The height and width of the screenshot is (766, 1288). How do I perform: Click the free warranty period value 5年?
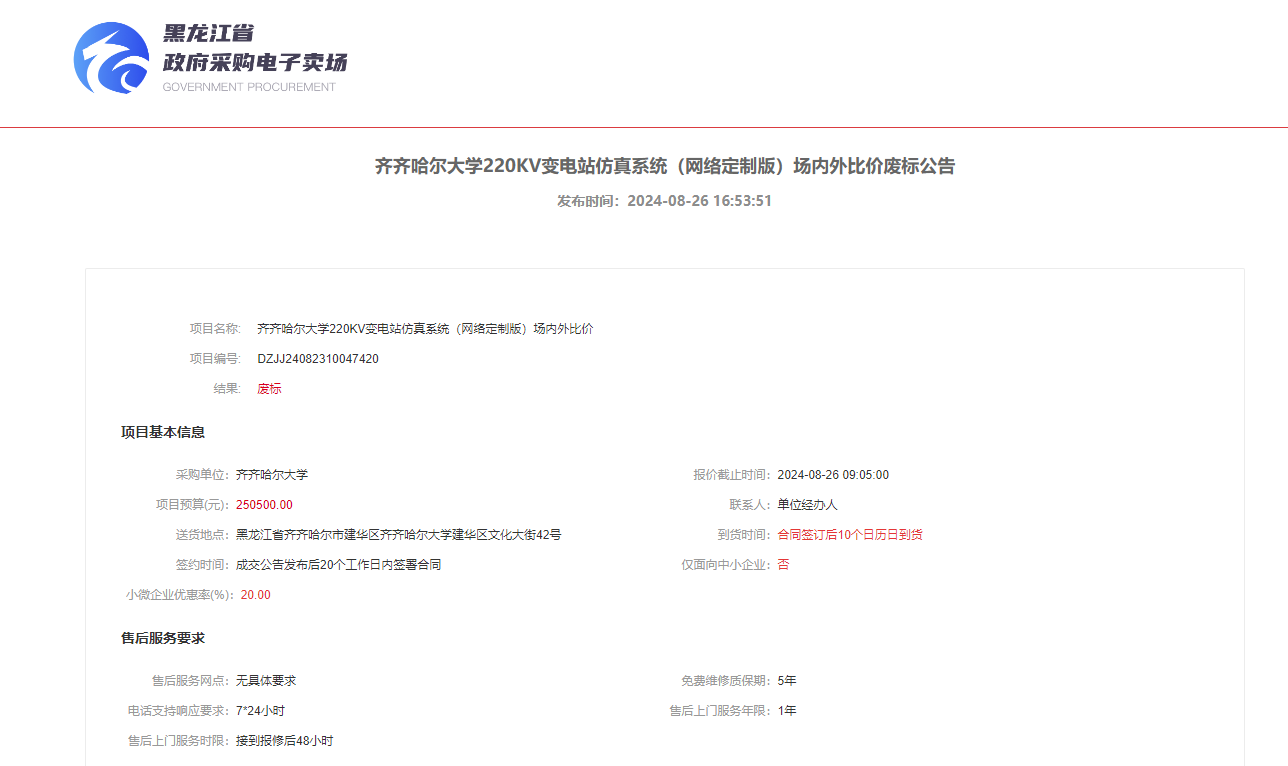tap(787, 681)
